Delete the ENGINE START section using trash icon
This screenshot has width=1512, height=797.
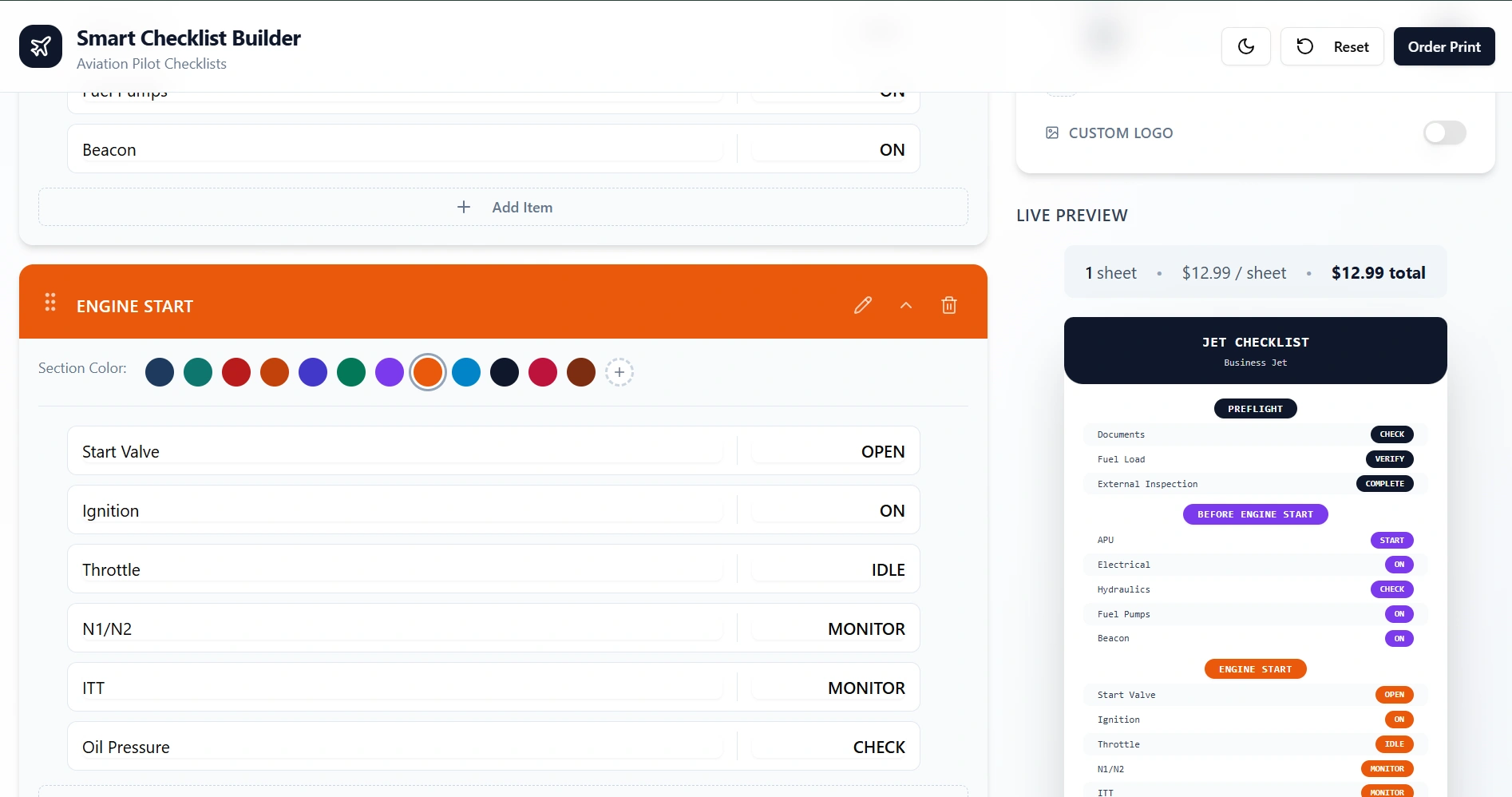(x=948, y=305)
